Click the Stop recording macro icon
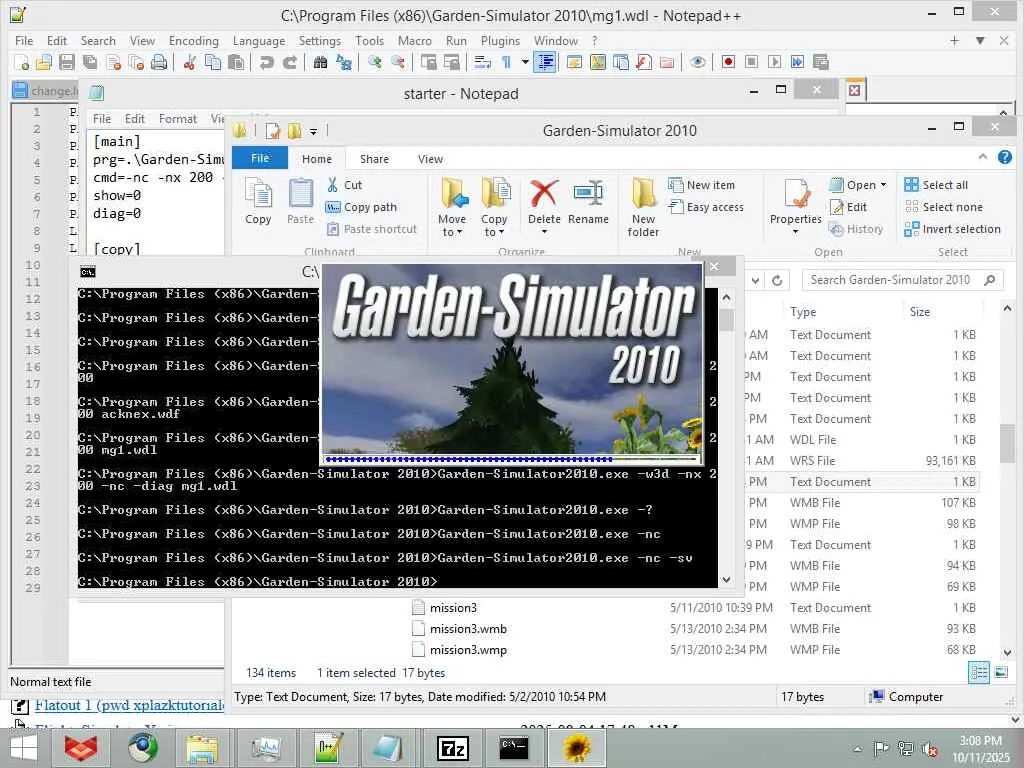 (751, 62)
